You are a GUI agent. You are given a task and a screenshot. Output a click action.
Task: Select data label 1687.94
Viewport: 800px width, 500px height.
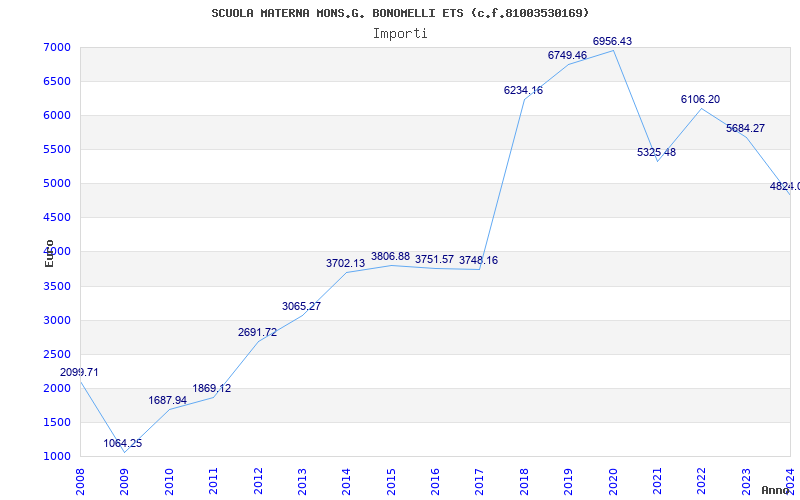pyautogui.click(x=167, y=401)
